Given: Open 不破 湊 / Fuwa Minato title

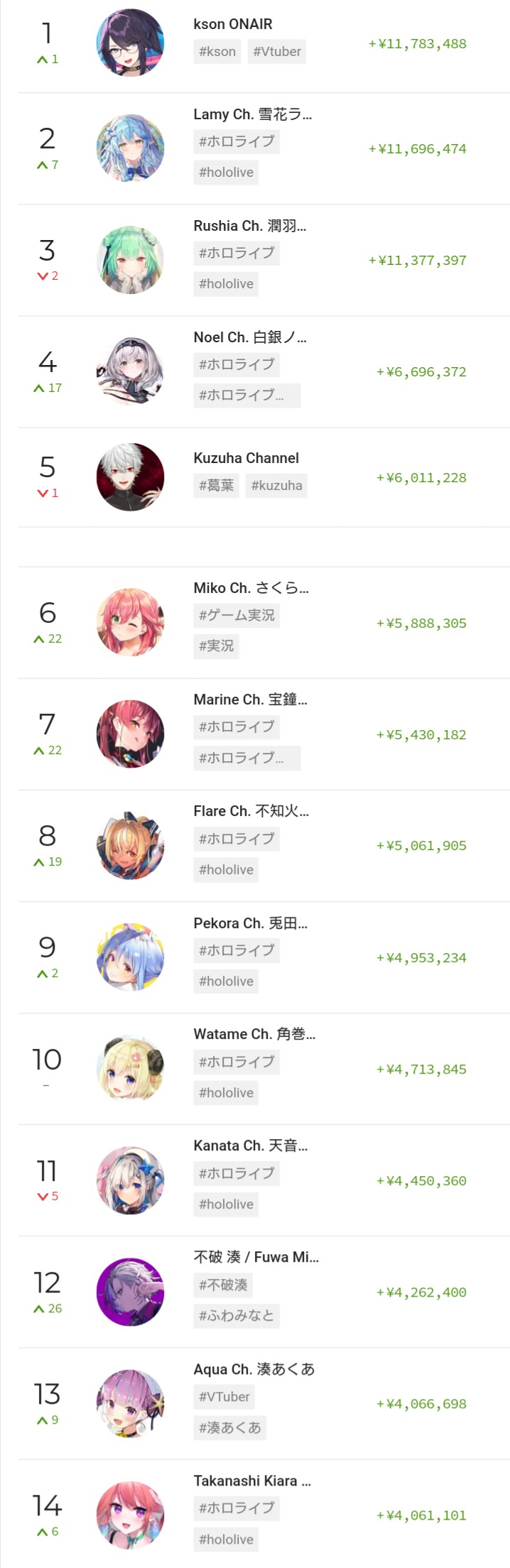Looking at the screenshot, I should (256, 1257).
